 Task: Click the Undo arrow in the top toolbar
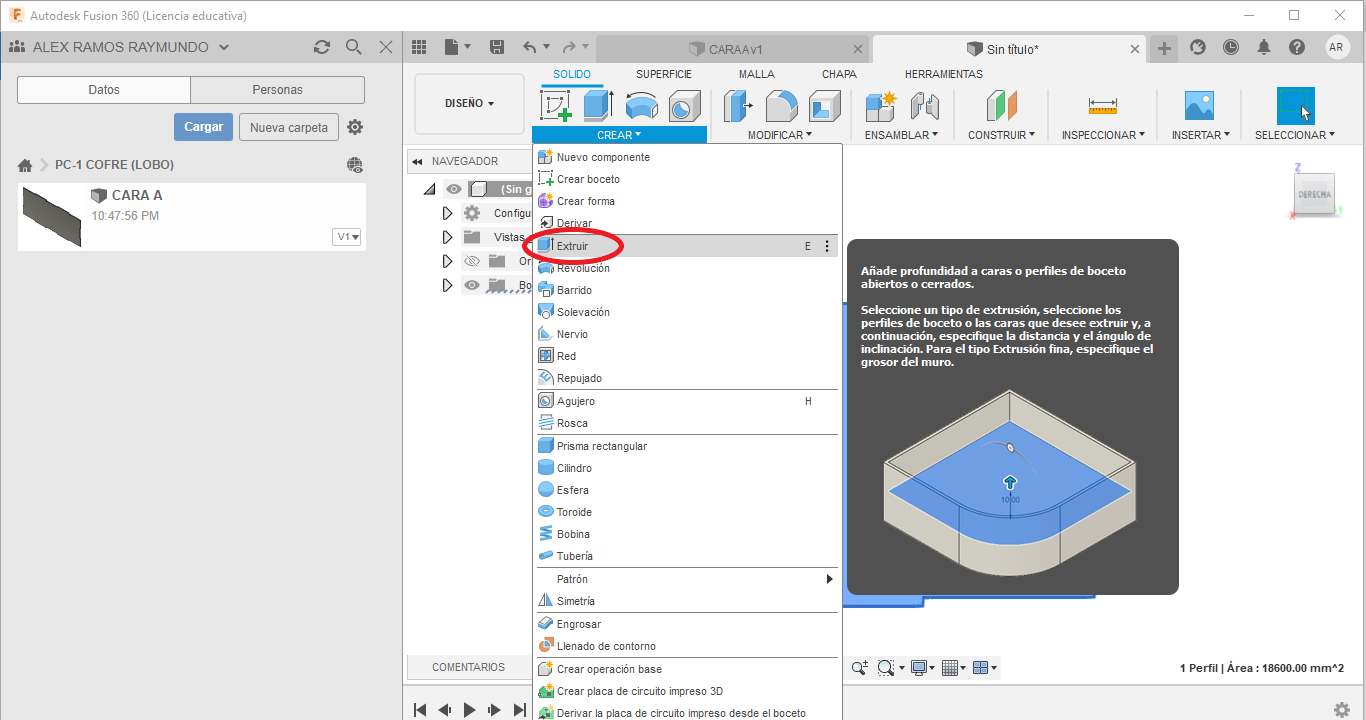[530, 47]
